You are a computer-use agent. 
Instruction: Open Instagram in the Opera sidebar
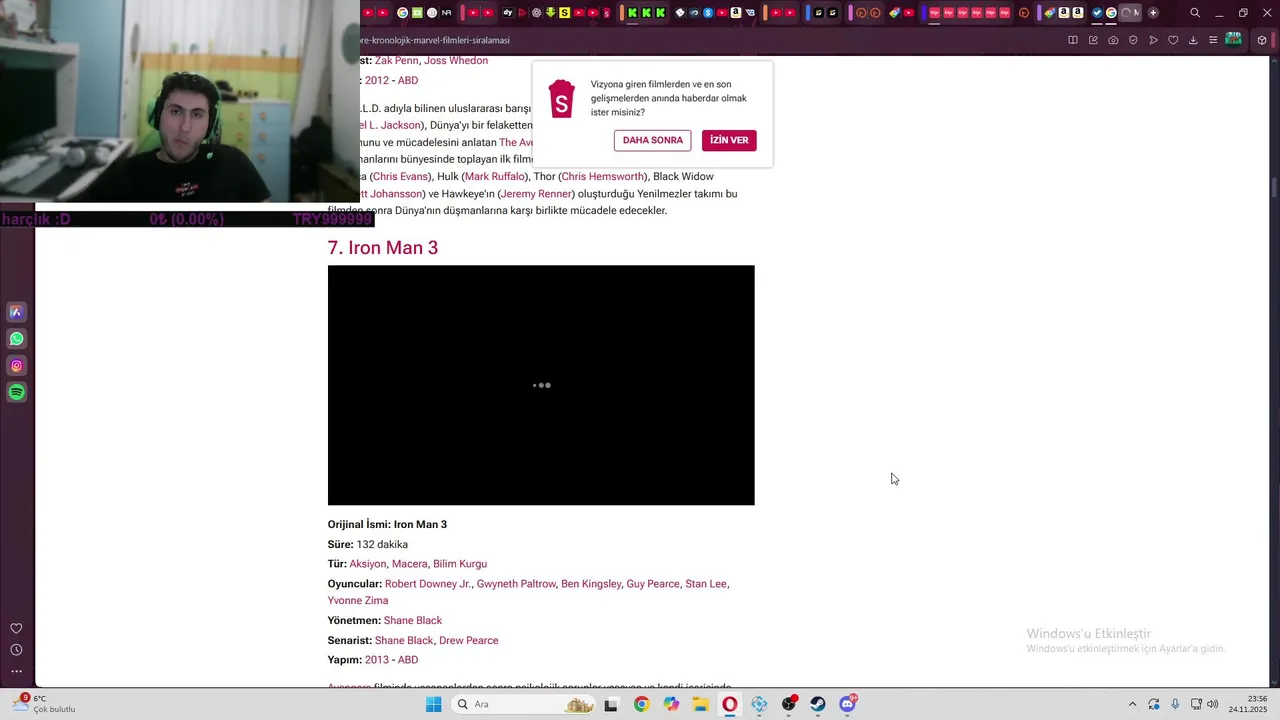[16, 366]
